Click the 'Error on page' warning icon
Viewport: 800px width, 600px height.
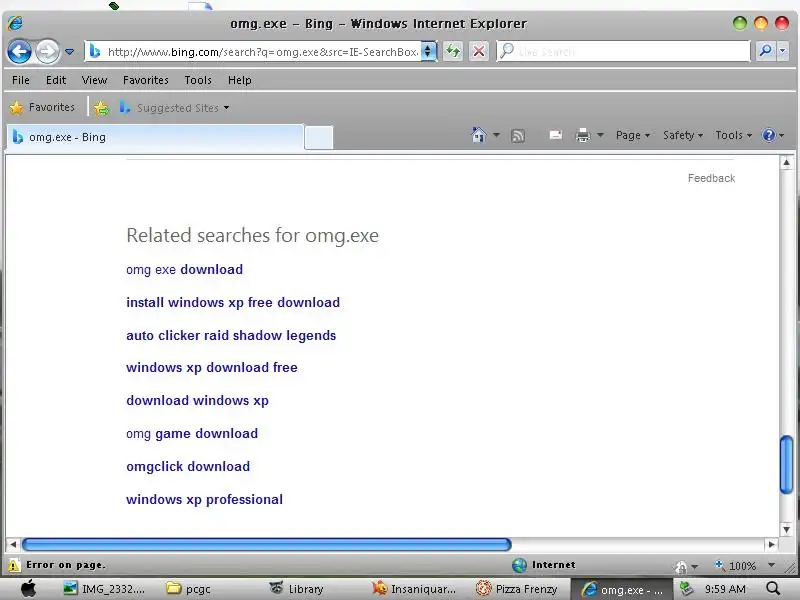point(14,565)
